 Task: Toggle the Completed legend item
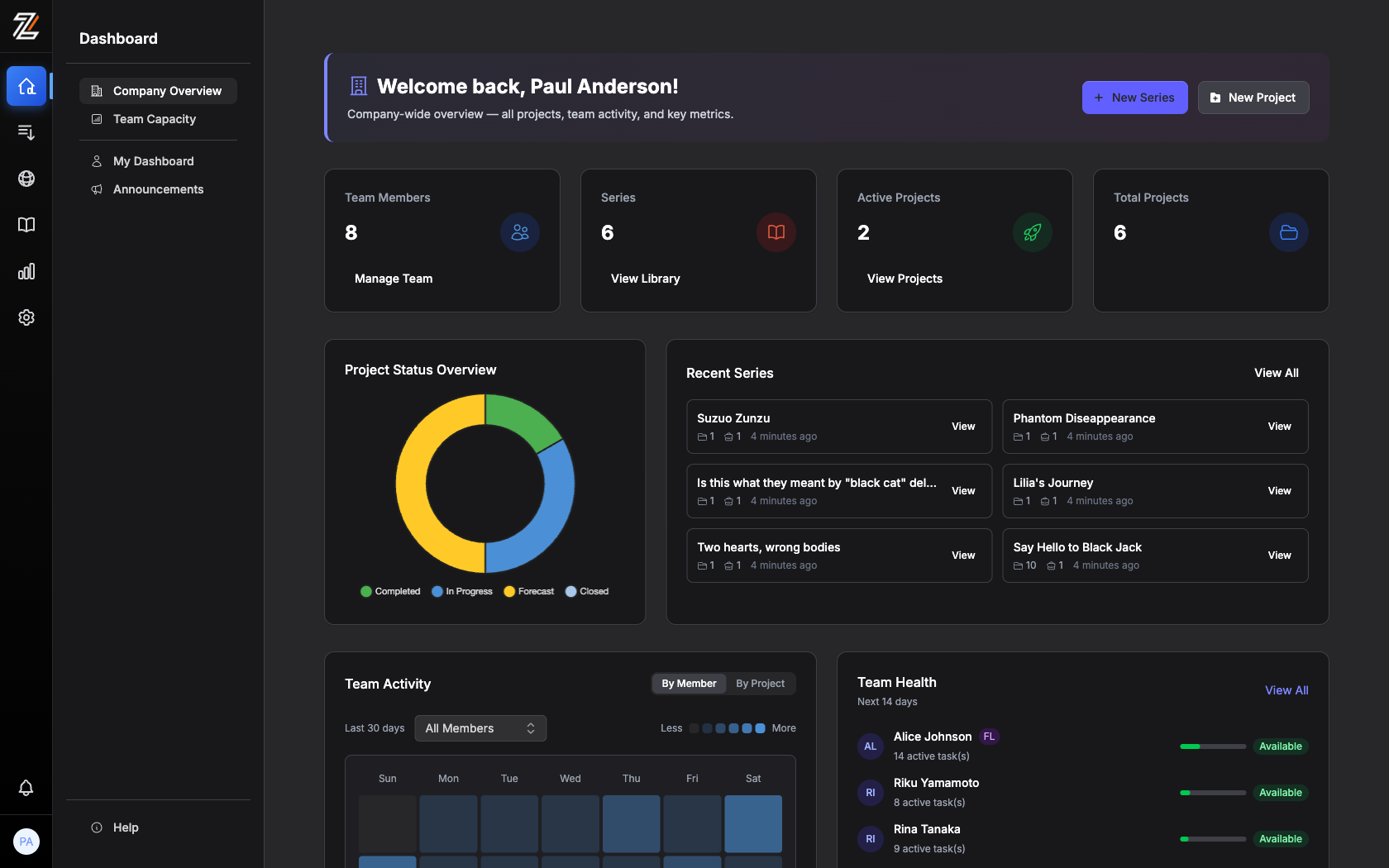click(x=390, y=591)
